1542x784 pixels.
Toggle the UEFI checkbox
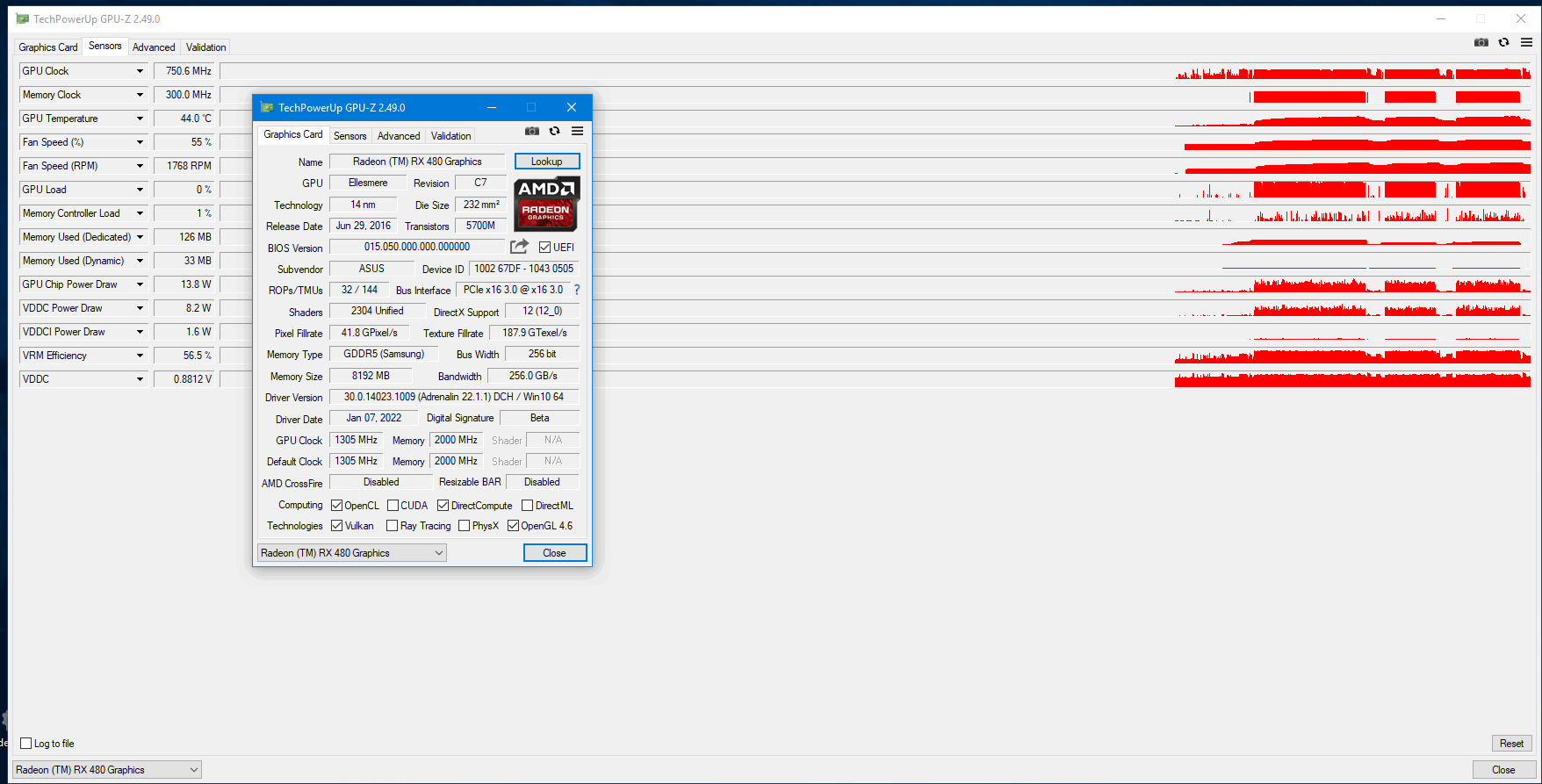click(544, 248)
